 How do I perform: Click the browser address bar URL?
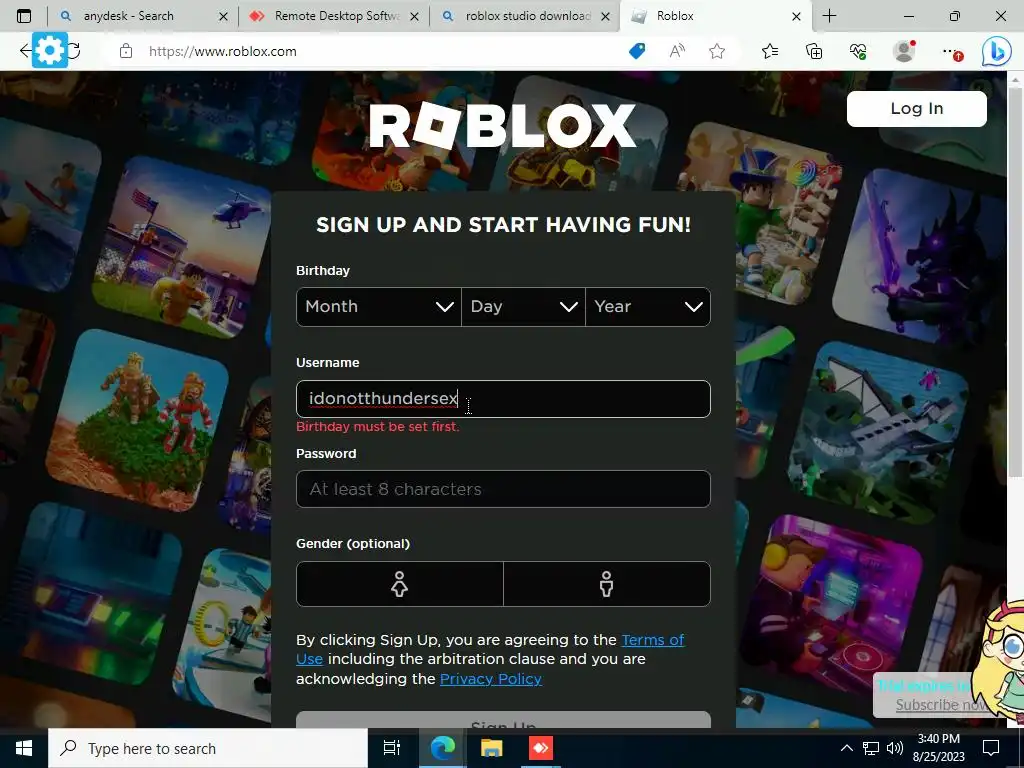click(x=223, y=51)
